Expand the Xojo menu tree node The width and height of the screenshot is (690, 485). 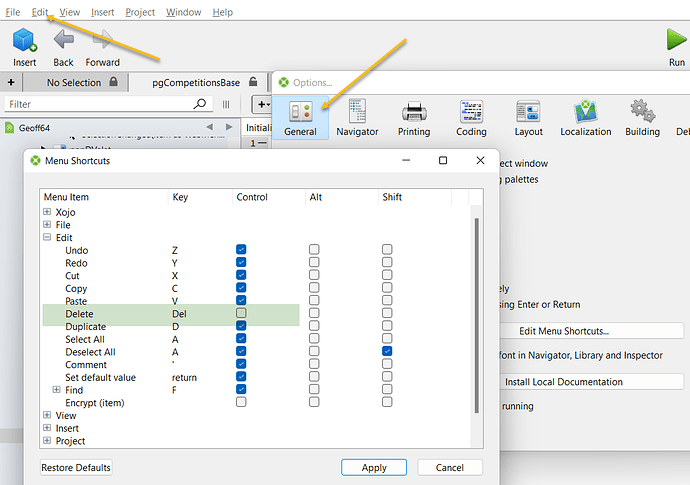47,212
